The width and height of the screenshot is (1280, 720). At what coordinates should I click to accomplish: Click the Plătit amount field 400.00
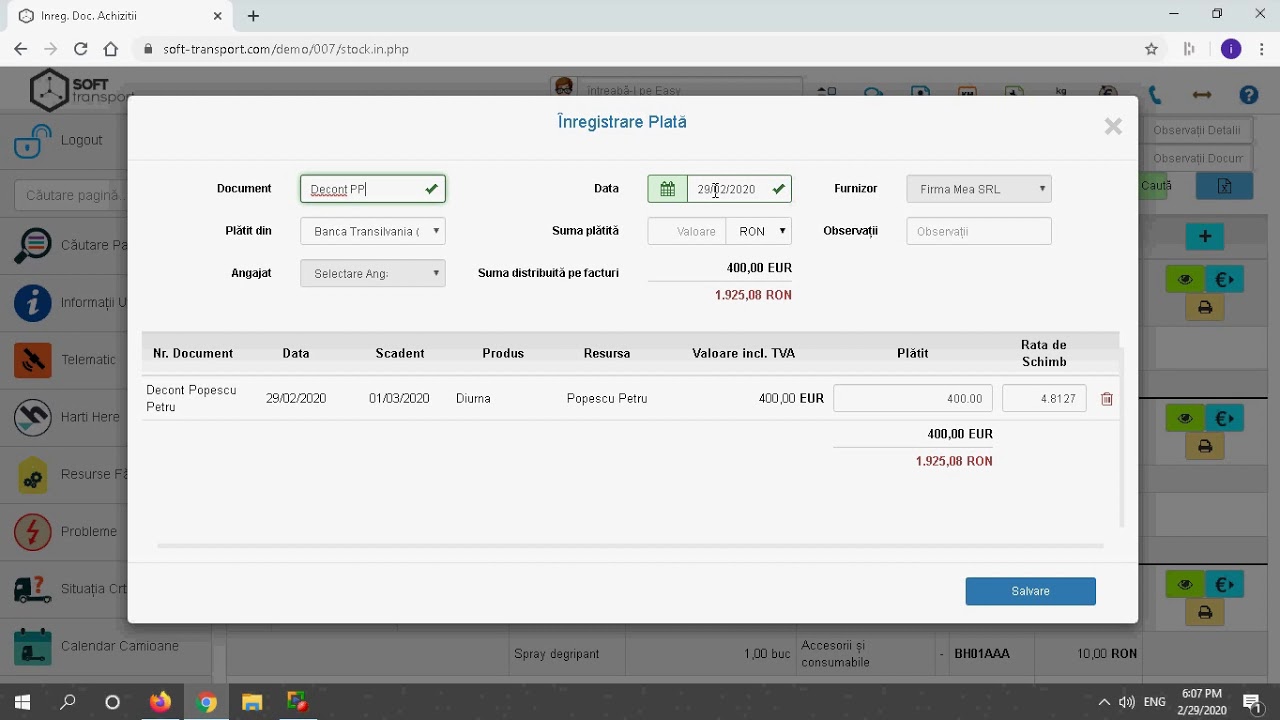[913, 398]
